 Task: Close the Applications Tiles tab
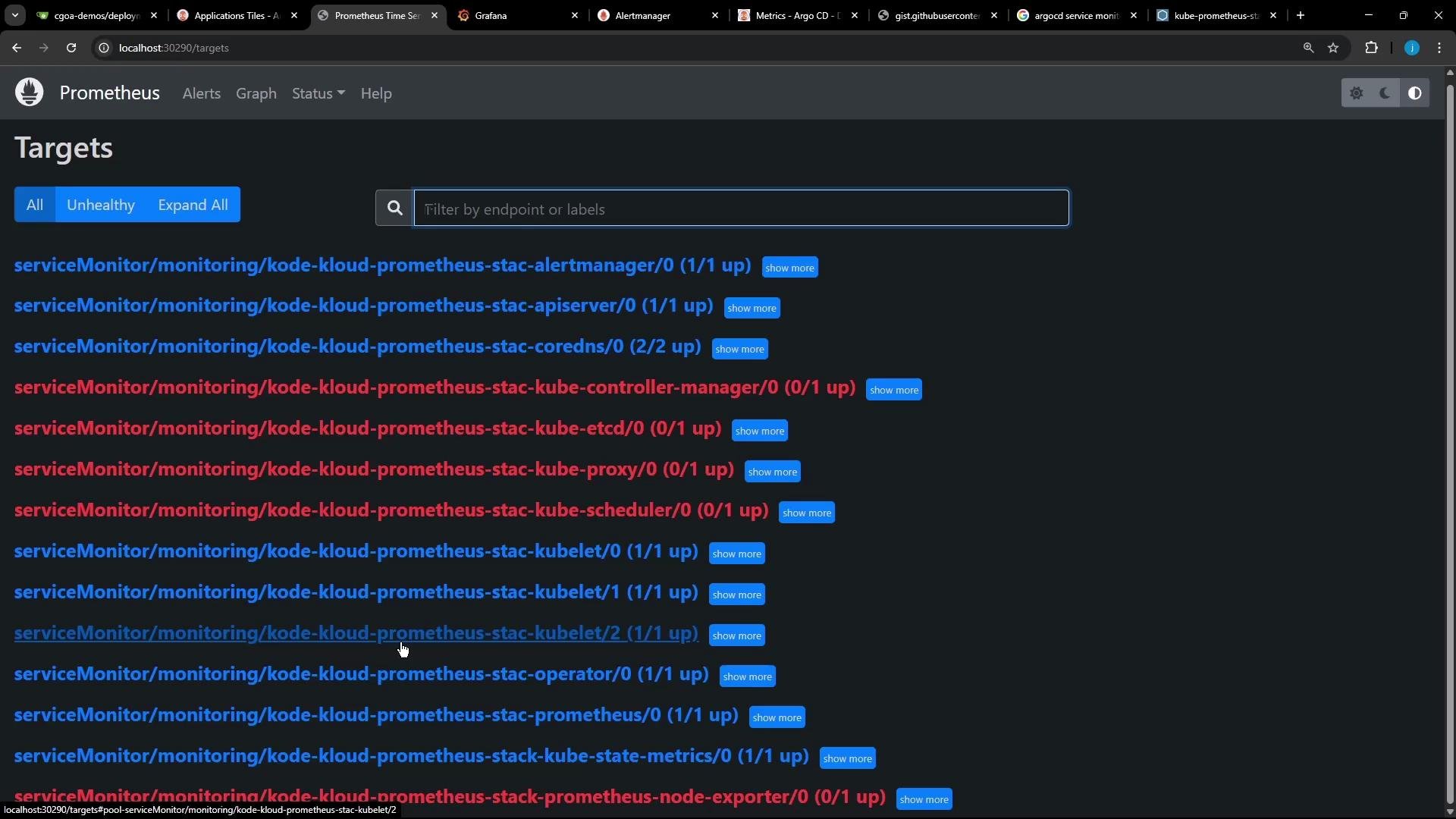[294, 15]
